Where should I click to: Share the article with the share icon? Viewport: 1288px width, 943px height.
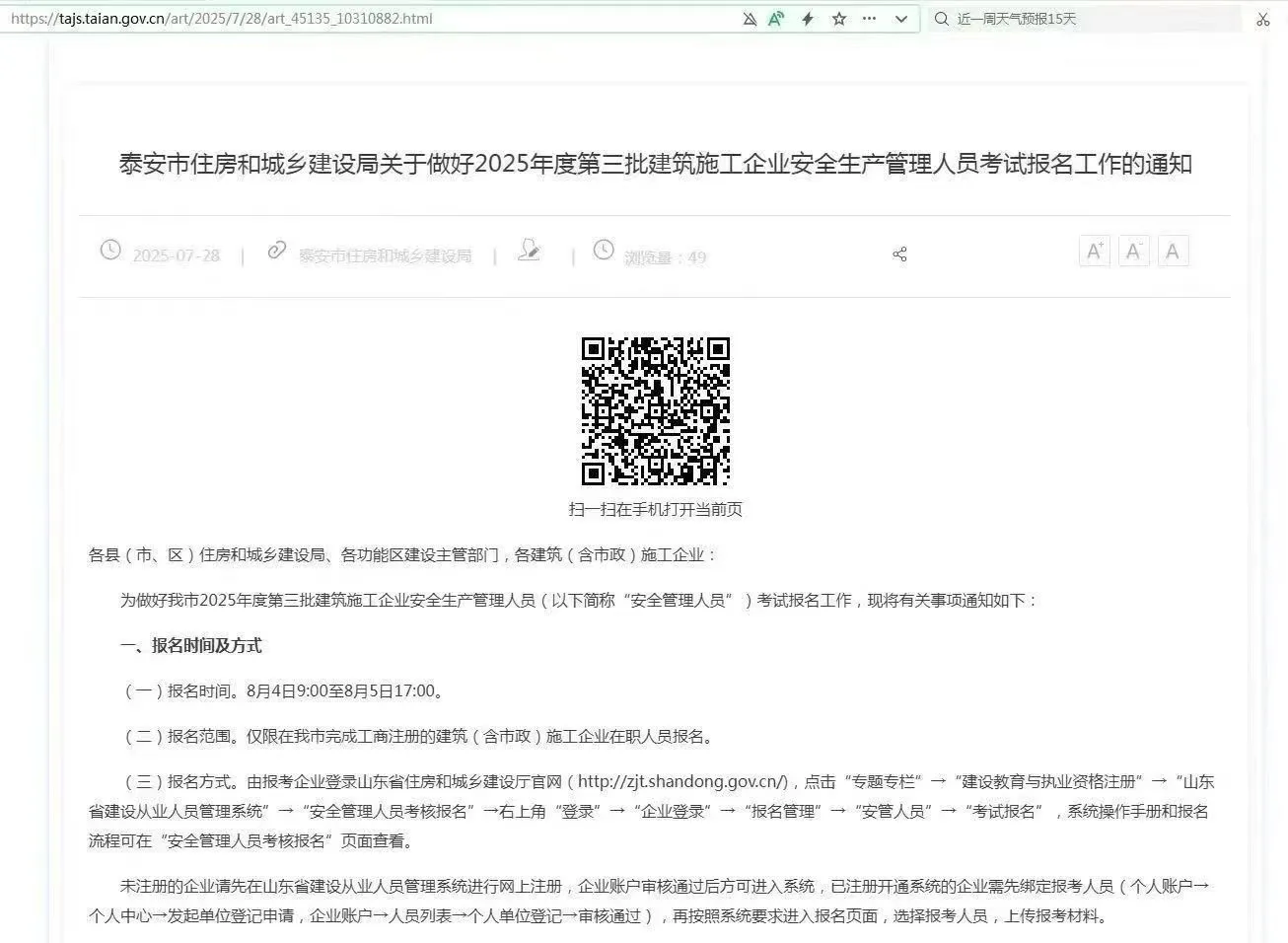[x=899, y=254]
